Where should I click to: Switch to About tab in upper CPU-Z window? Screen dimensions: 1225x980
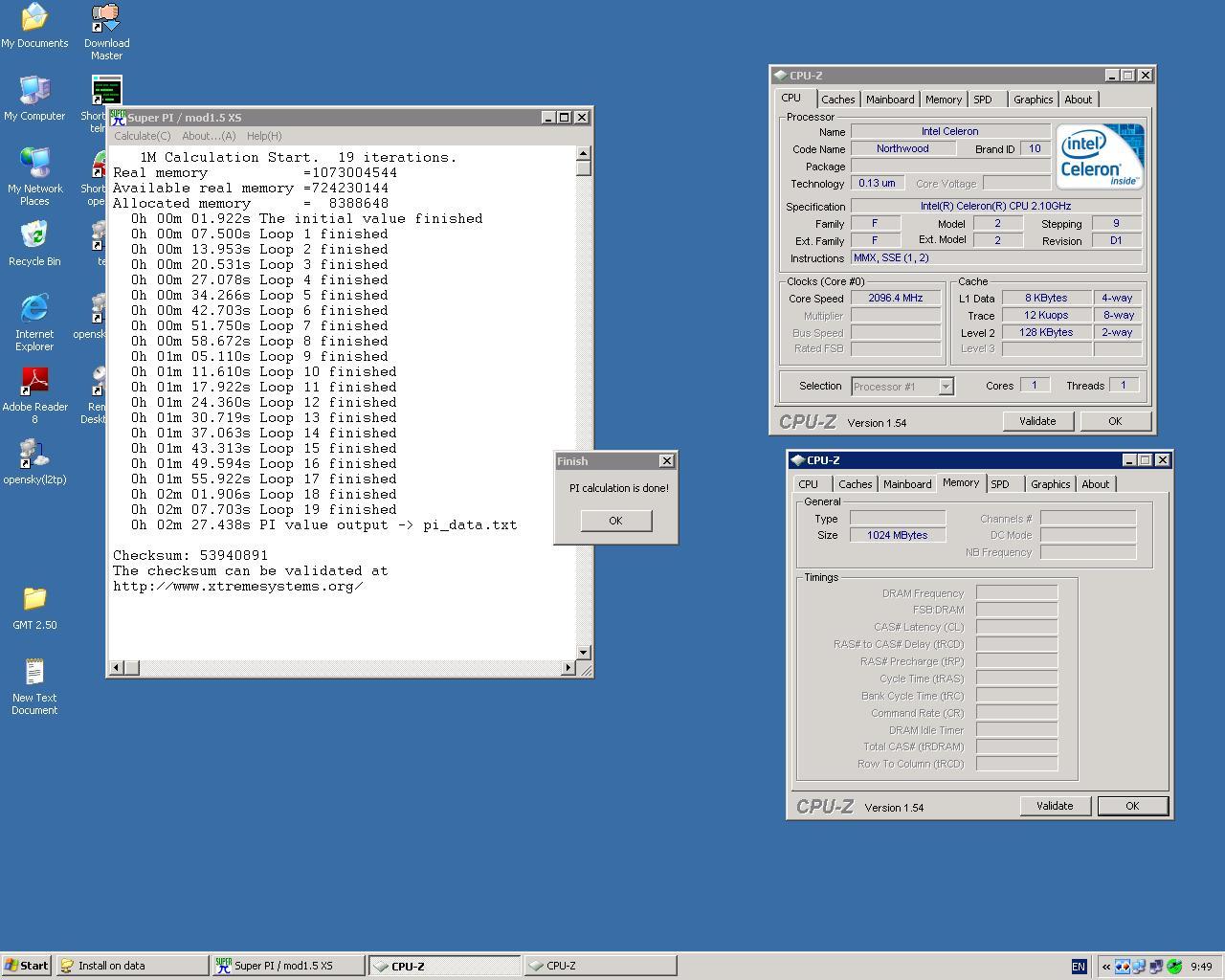(x=1079, y=100)
